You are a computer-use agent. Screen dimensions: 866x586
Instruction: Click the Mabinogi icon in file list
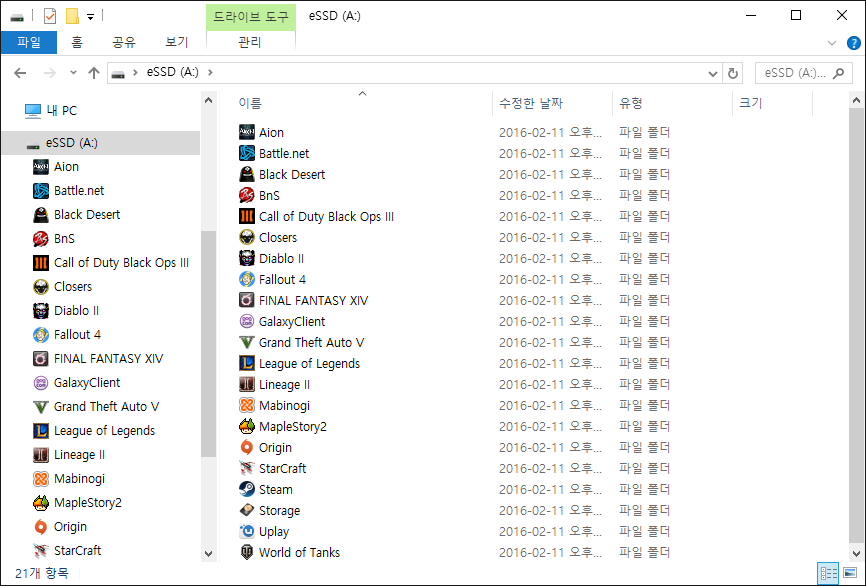[247, 405]
